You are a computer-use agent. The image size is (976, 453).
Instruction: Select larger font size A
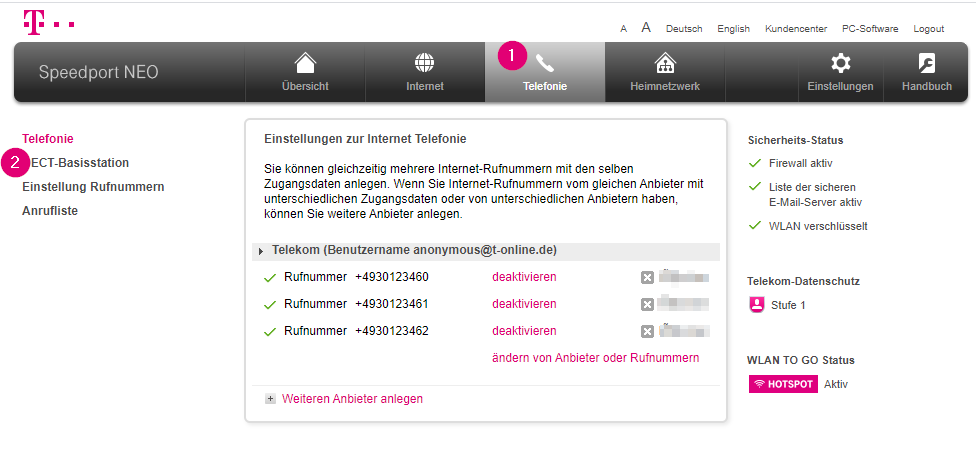(x=646, y=28)
